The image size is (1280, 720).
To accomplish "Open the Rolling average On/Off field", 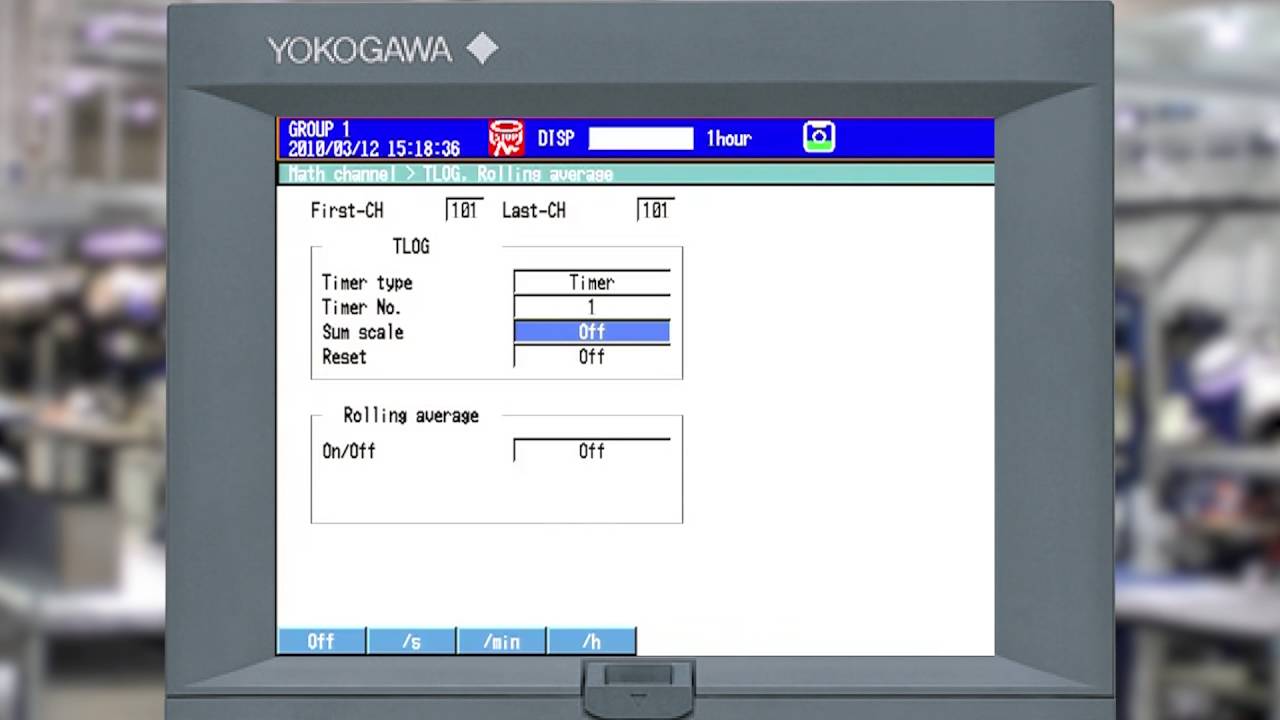I will click(592, 451).
